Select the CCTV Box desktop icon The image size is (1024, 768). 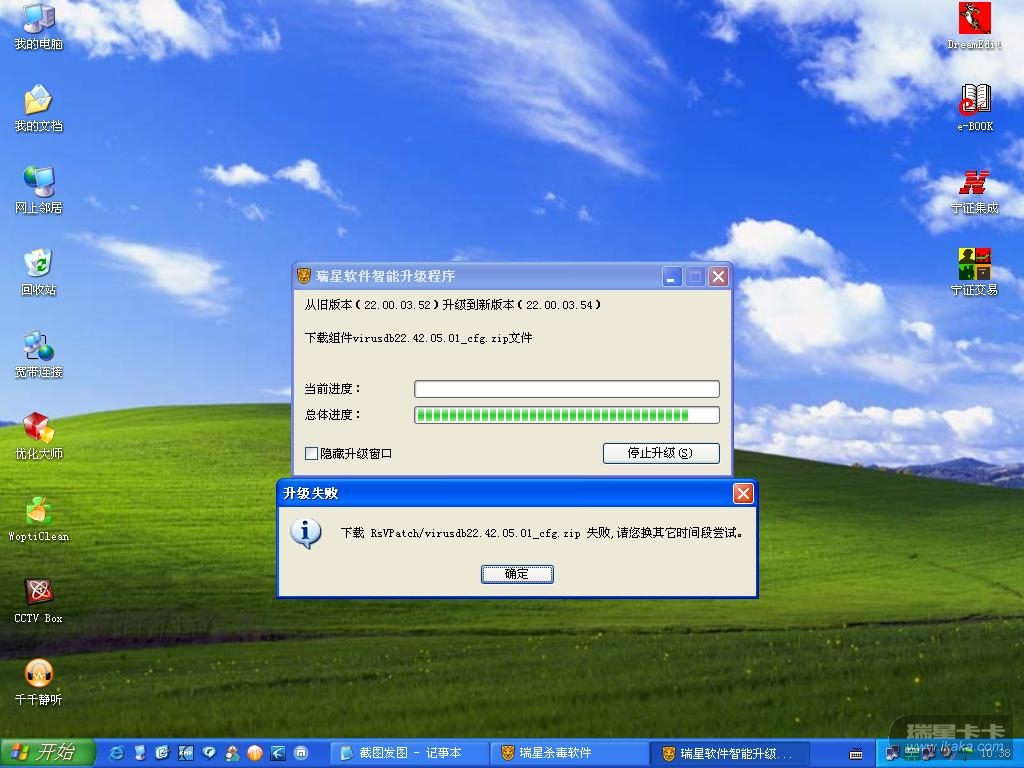click(39, 601)
